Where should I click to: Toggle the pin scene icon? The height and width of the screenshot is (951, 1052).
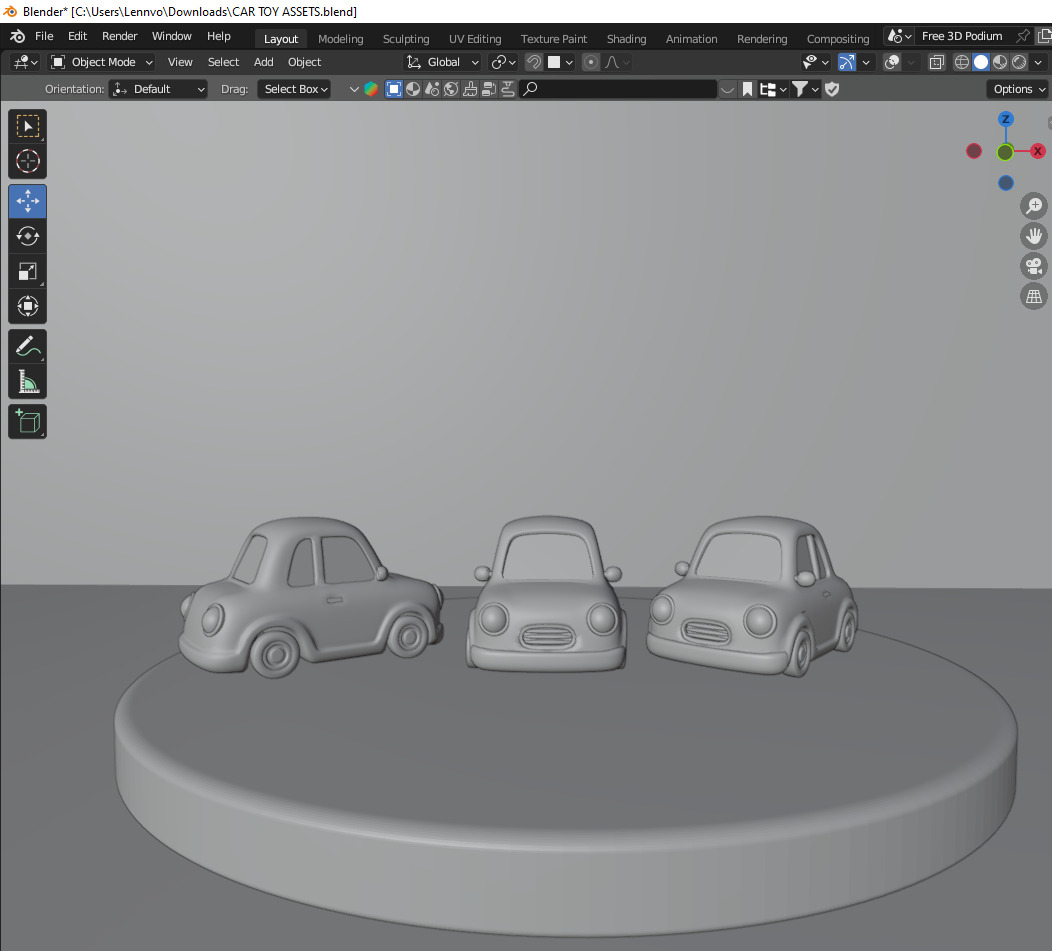point(1023,36)
